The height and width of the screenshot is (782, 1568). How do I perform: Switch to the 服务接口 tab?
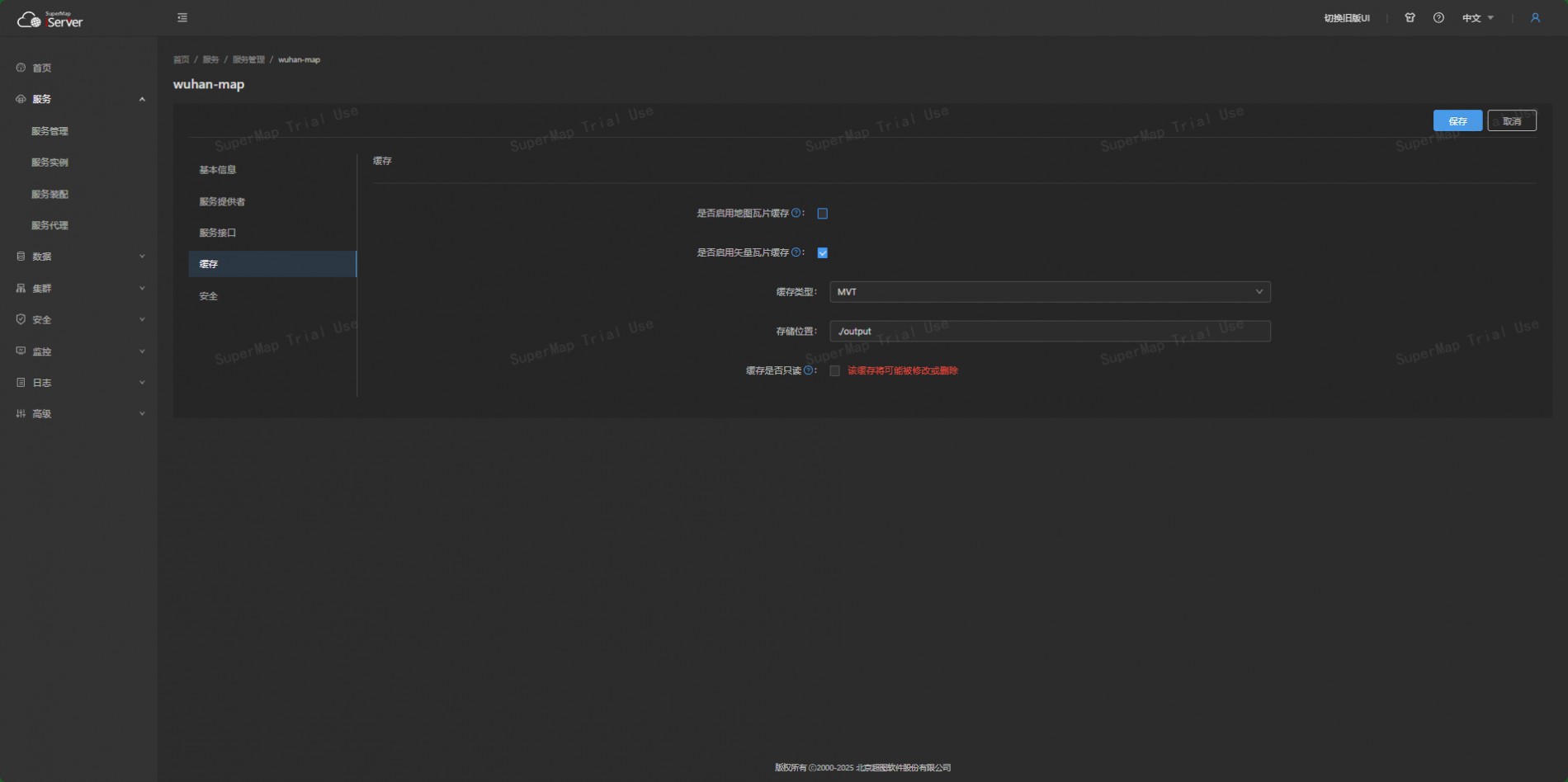pyautogui.click(x=272, y=233)
